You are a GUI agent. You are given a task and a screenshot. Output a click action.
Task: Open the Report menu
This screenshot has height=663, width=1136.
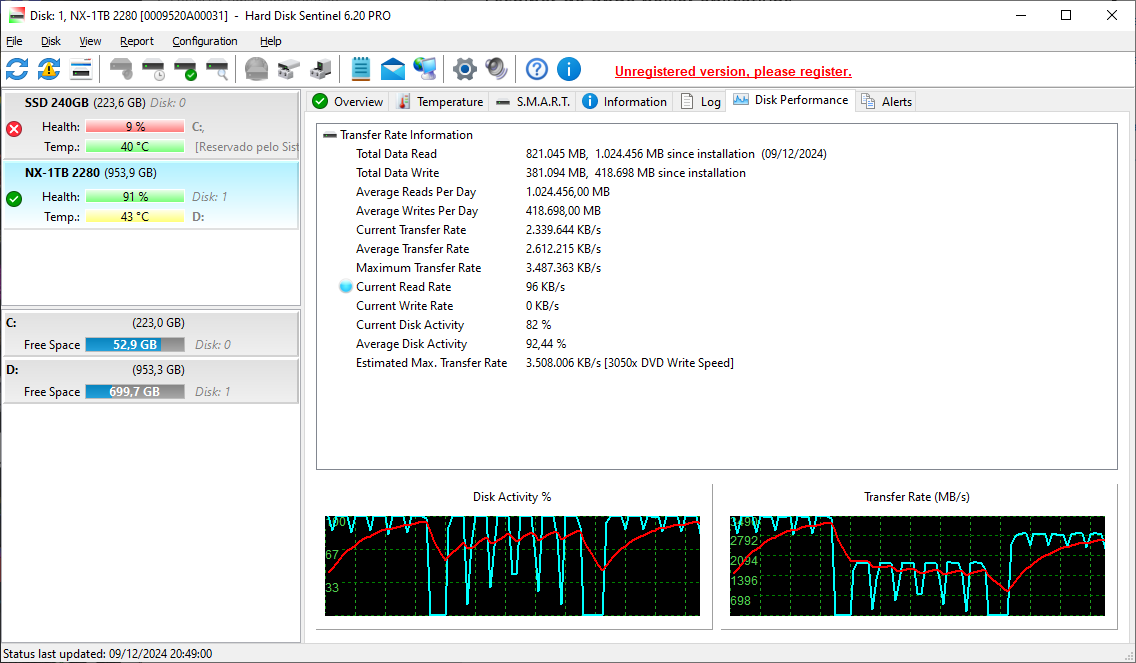tap(137, 41)
